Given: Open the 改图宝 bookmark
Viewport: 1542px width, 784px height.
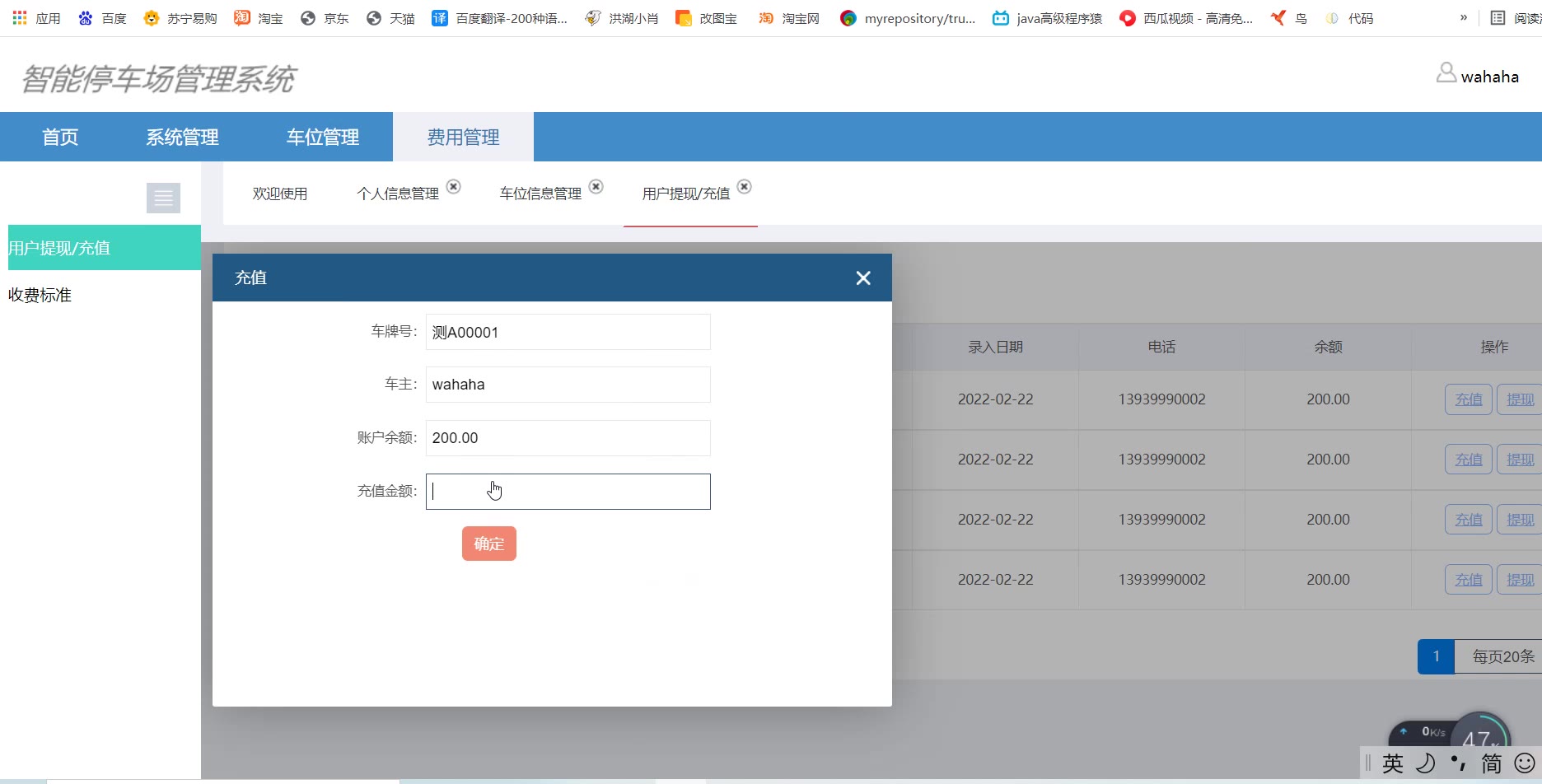Looking at the screenshot, I should 706,18.
